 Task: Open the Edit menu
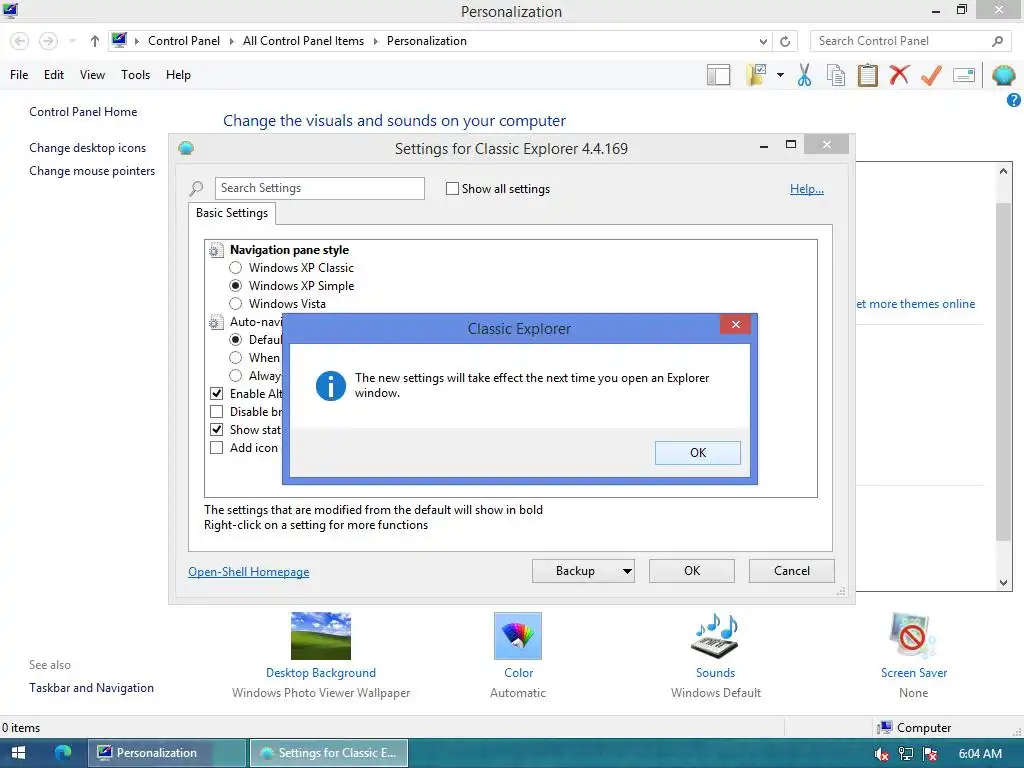[x=54, y=75]
